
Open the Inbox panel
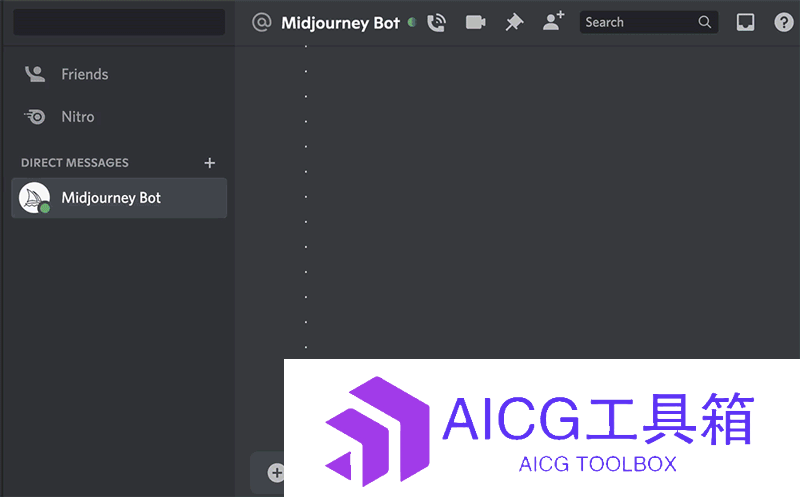[x=745, y=22]
